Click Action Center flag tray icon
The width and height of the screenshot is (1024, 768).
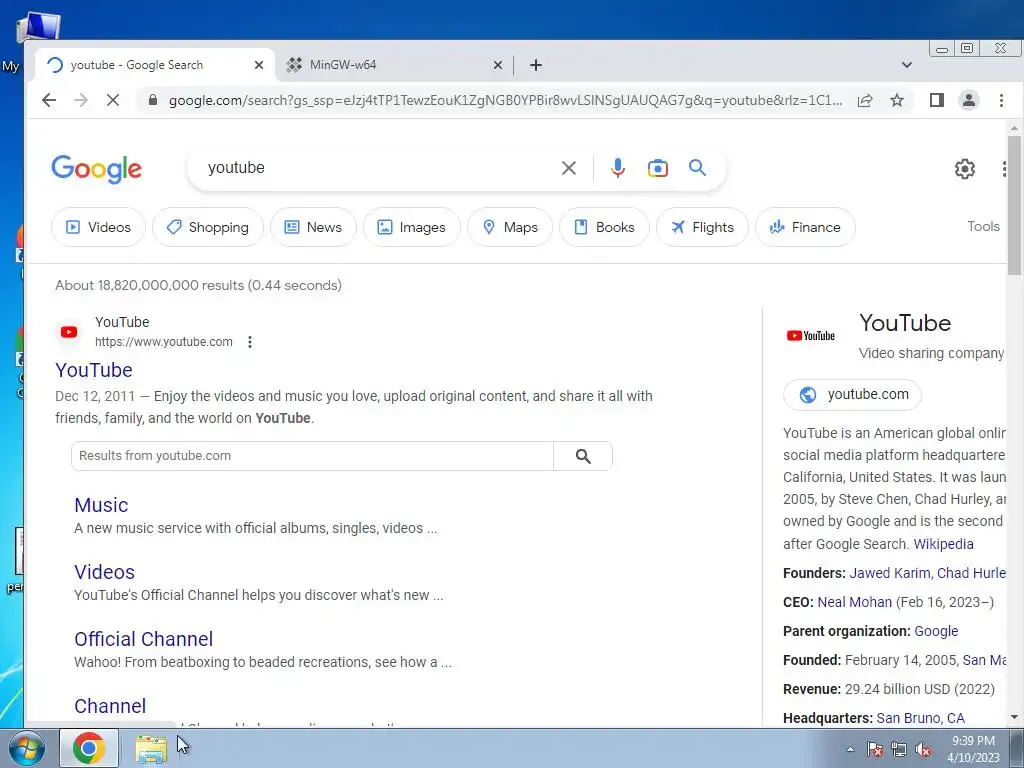pyautogui.click(x=875, y=749)
